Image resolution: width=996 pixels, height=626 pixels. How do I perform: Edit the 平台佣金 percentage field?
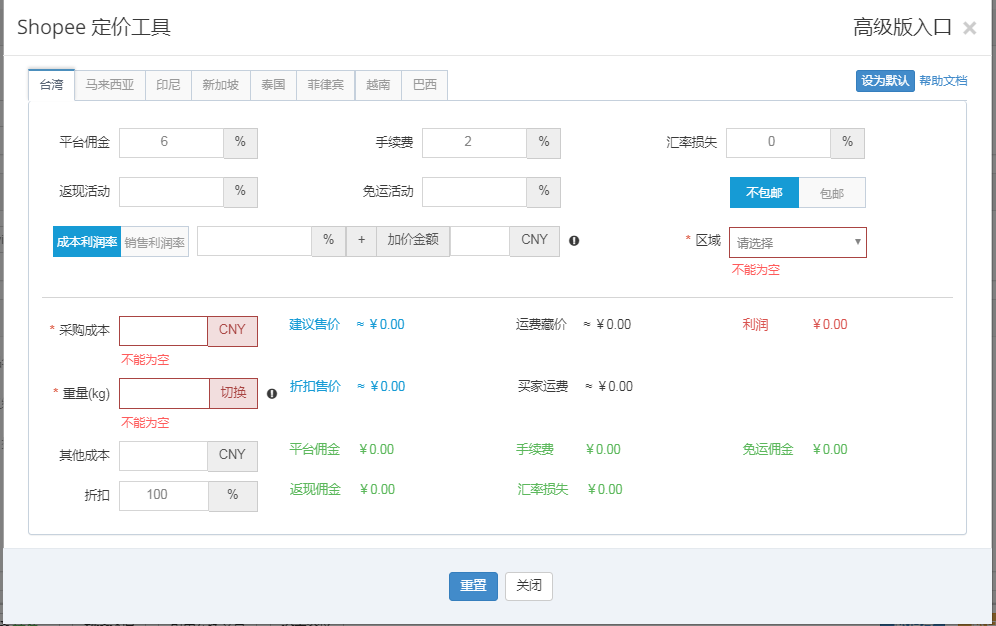[171, 142]
